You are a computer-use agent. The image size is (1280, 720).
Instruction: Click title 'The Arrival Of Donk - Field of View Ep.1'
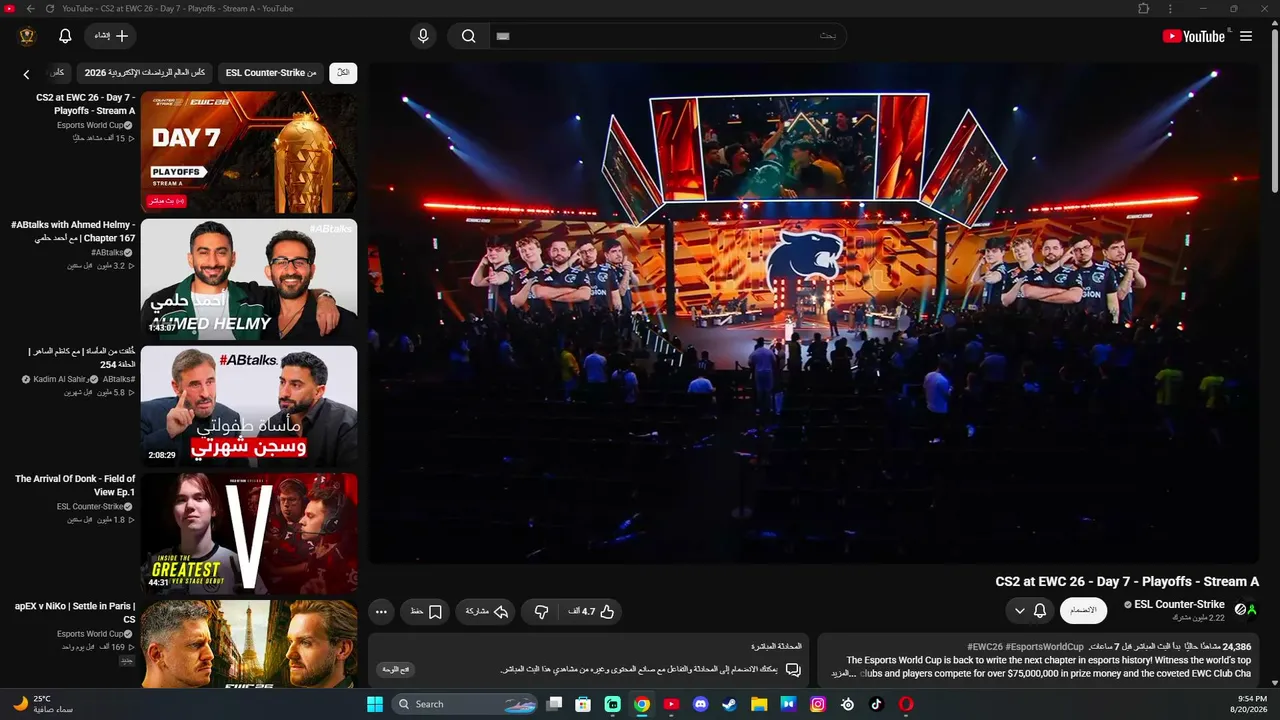75,486
